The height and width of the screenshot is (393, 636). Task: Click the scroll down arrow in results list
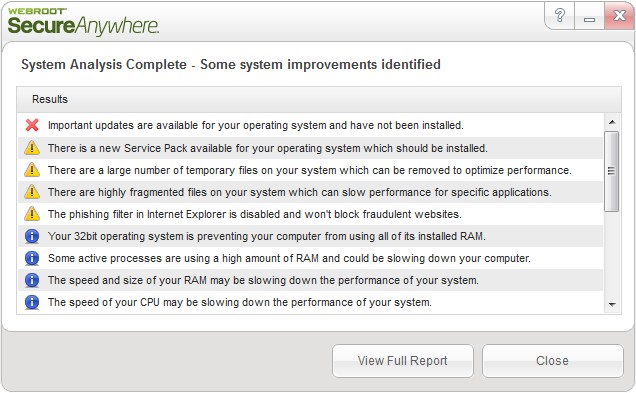[612, 304]
